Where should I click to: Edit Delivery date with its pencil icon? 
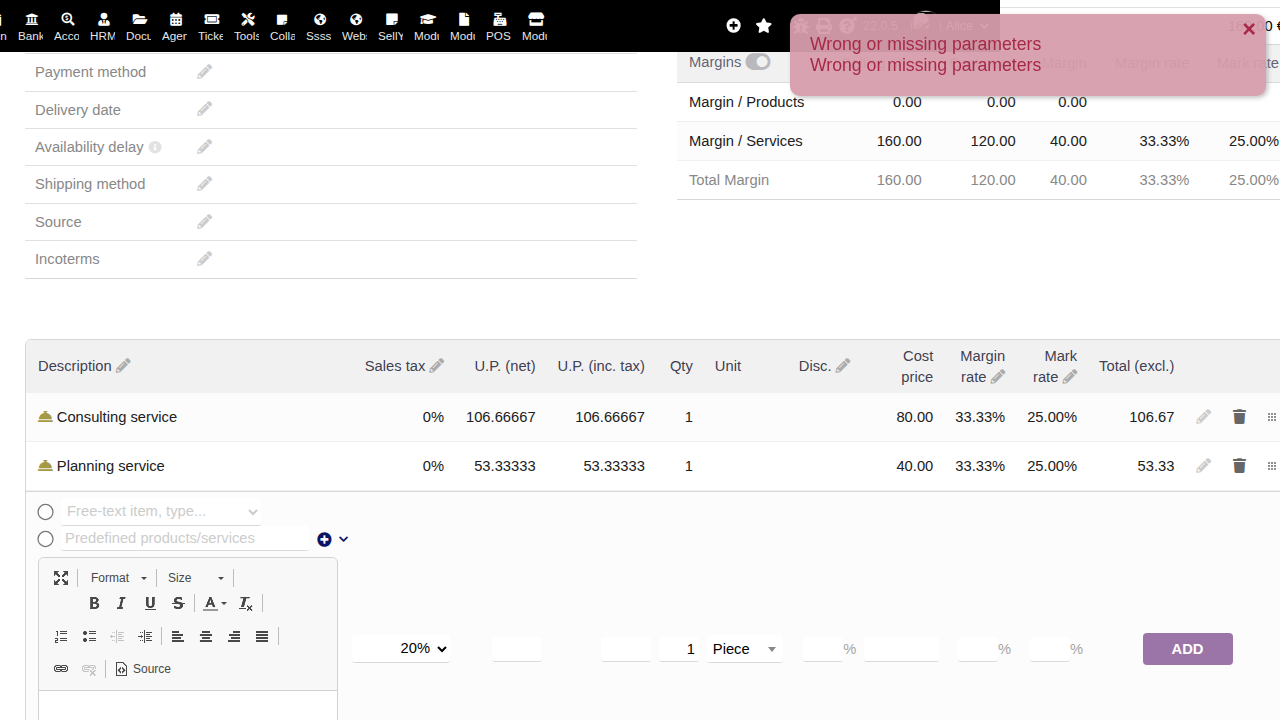(x=204, y=109)
